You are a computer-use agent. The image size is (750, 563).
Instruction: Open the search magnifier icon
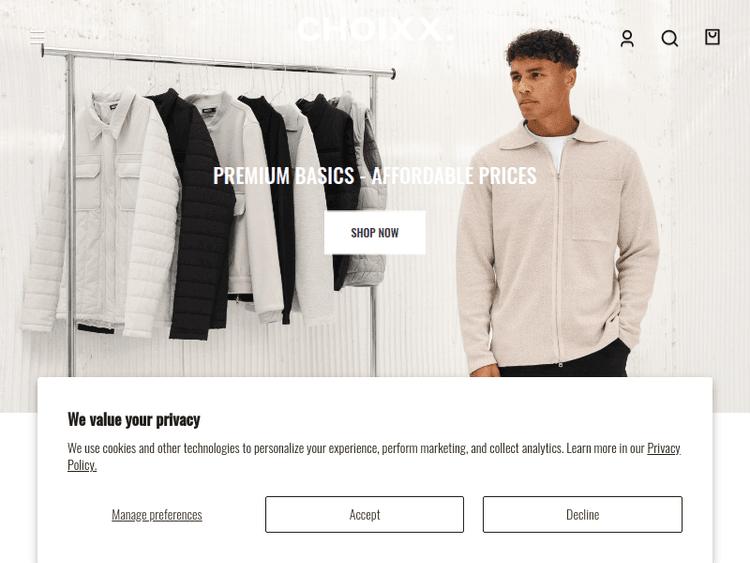670,38
